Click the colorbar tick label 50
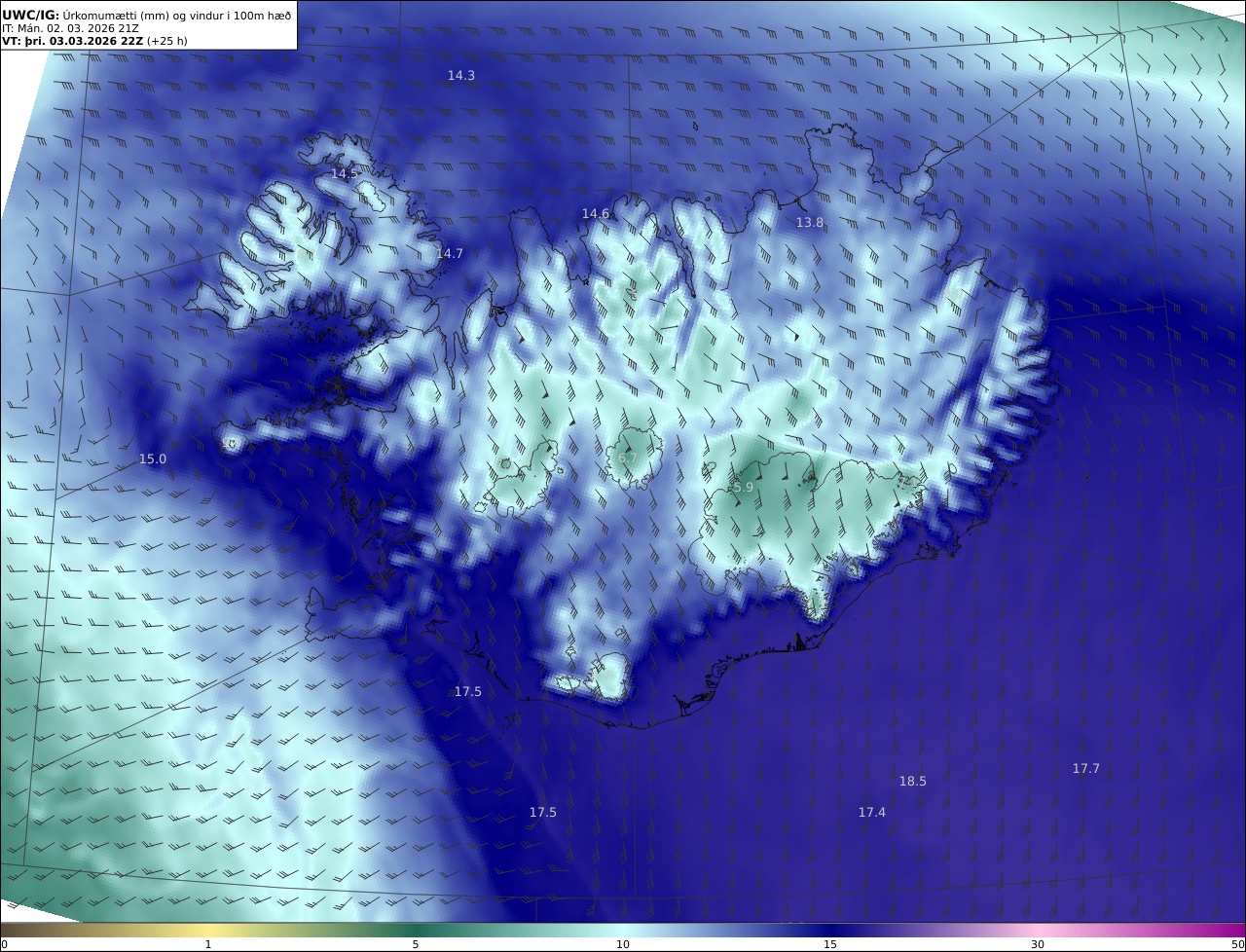This screenshot has width=1246, height=952. click(1238, 944)
